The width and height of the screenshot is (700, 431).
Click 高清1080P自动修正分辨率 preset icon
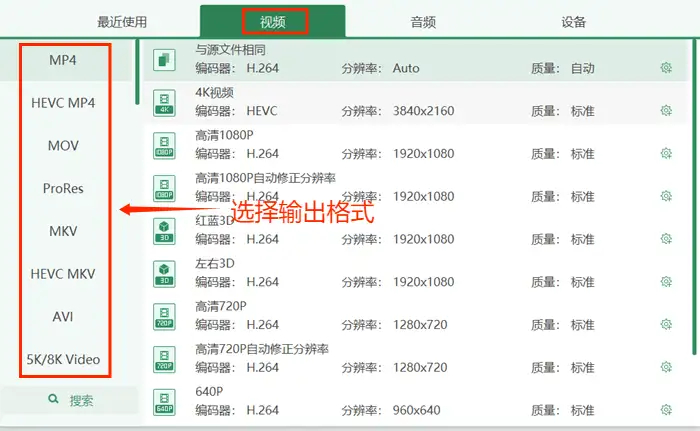coord(164,188)
